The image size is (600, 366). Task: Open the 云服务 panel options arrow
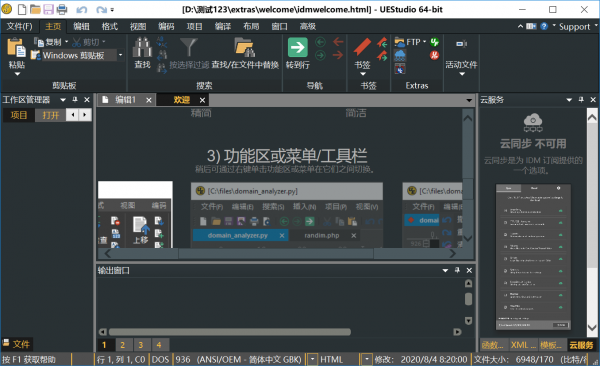click(569, 100)
